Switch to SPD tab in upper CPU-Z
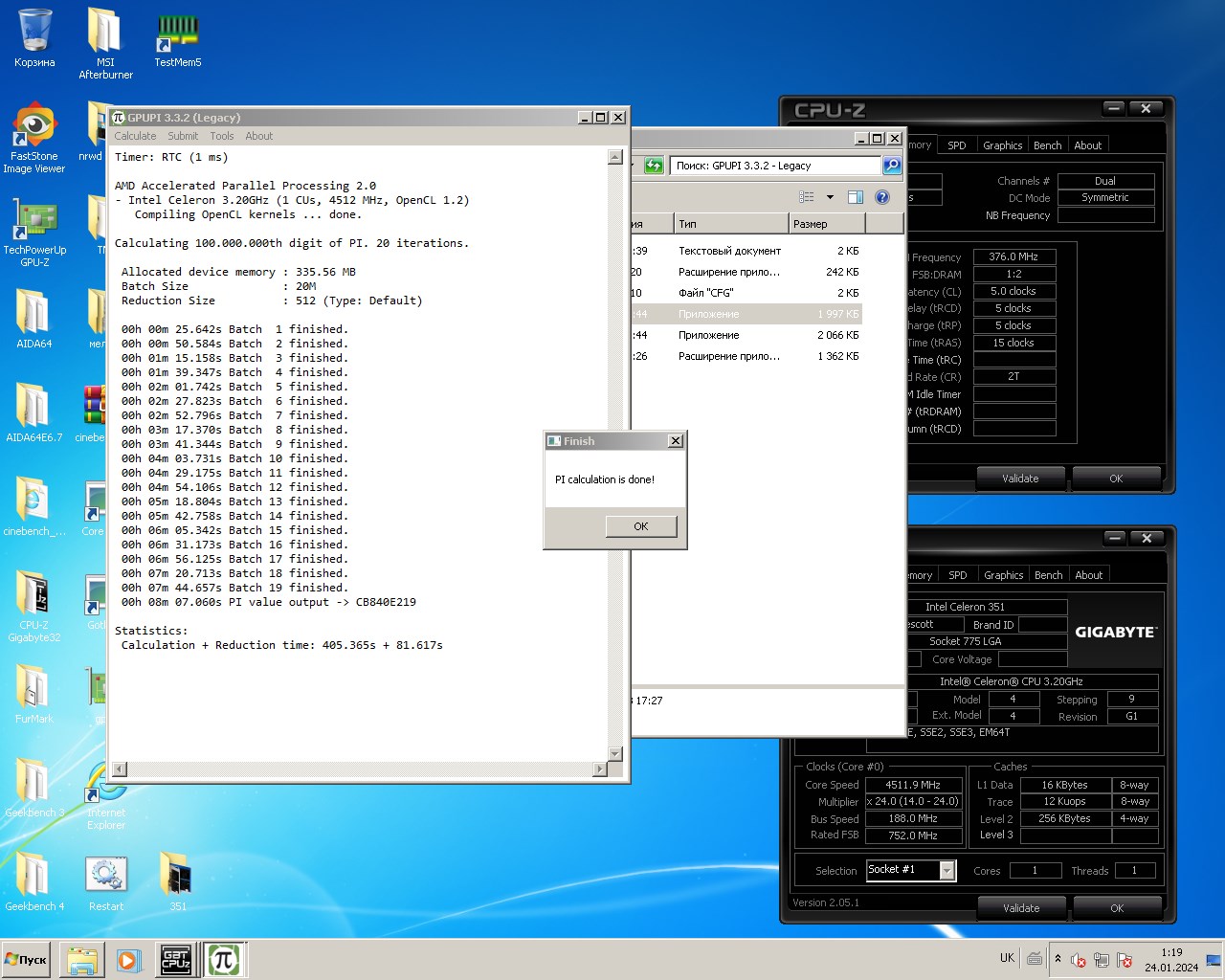 (957, 145)
